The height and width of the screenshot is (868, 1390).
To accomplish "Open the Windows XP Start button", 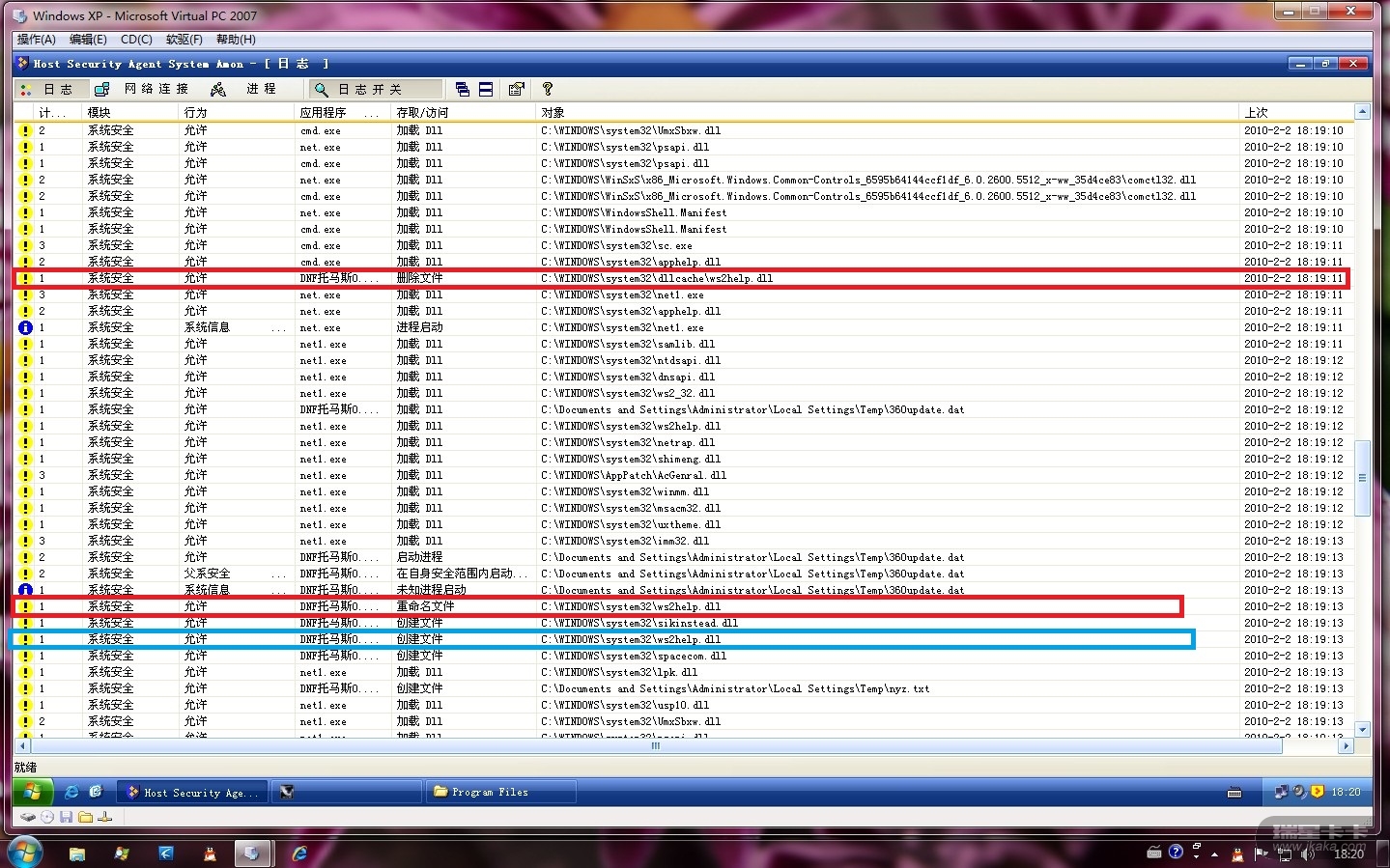I will coord(33,792).
